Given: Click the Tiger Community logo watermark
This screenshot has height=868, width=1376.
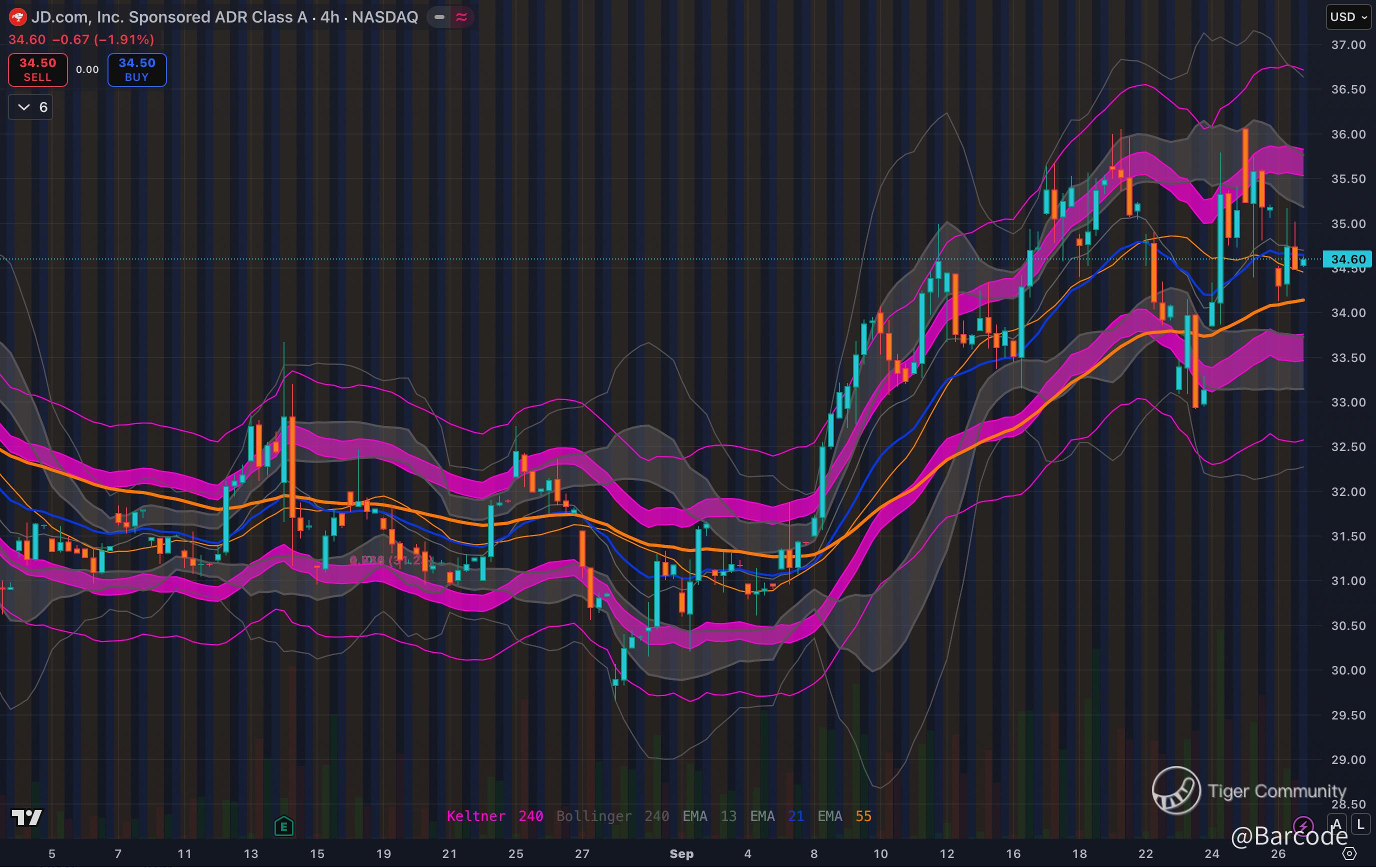Looking at the screenshot, I should pyautogui.click(x=1176, y=790).
